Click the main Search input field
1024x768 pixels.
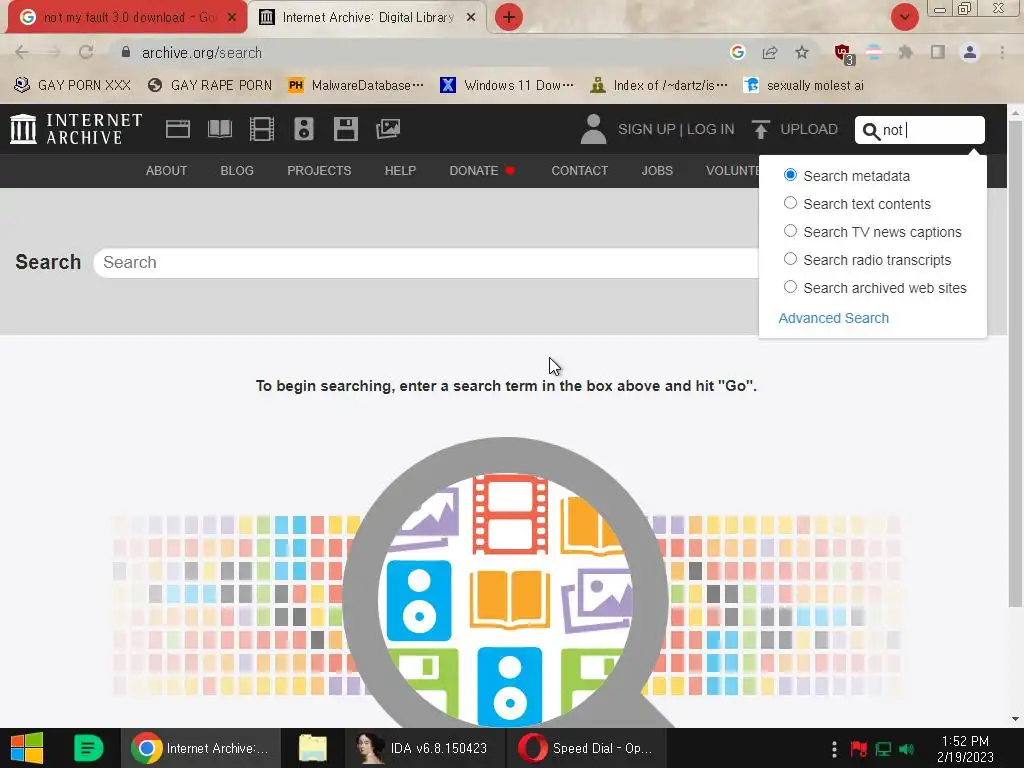click(x=426, y=263)
